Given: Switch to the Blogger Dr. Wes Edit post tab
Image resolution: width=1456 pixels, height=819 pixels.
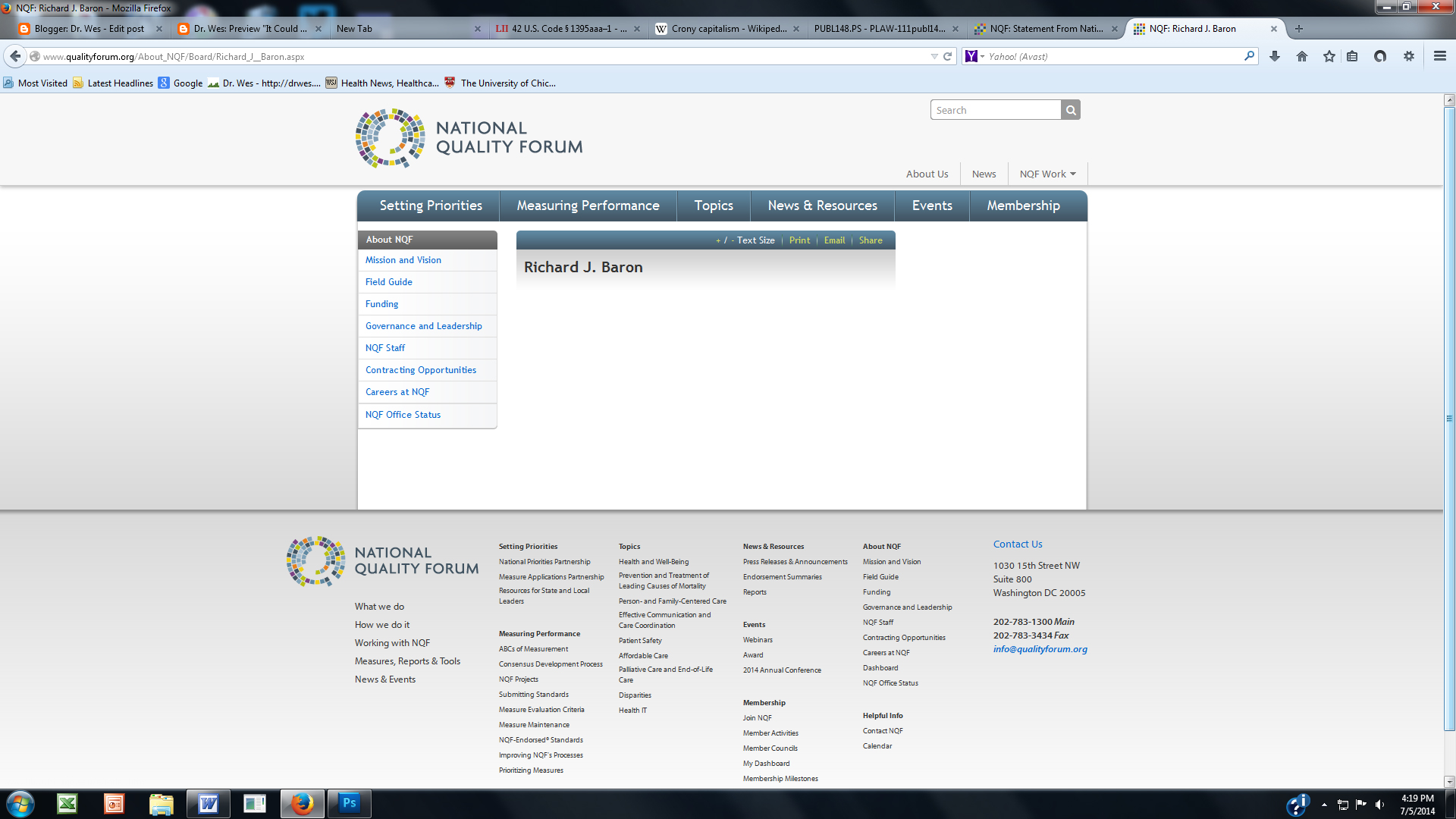Looking at the screenshot, I should 89,29.
